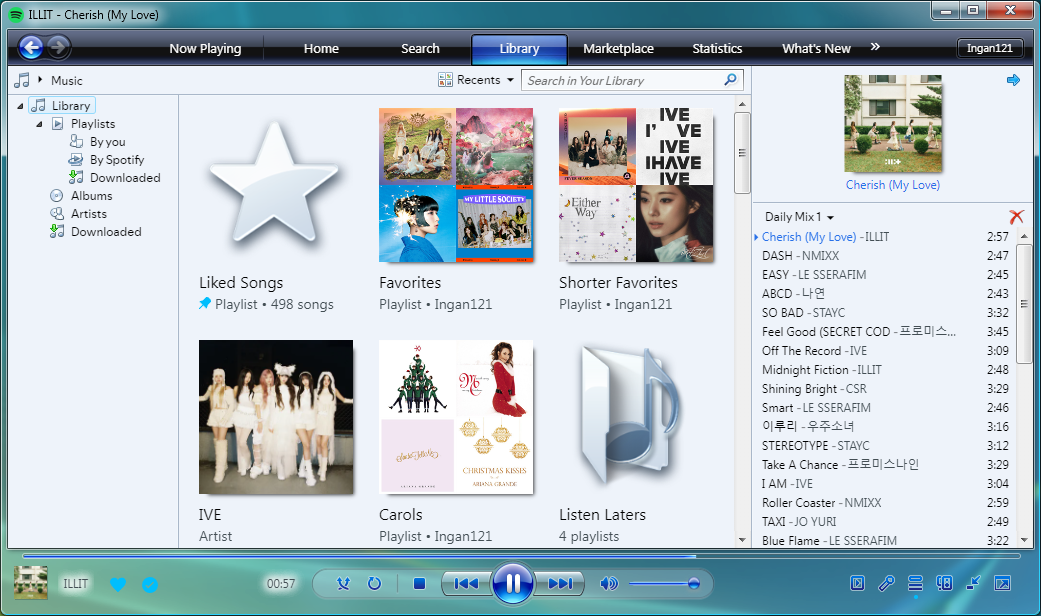Click the library grid scrollbar thumb
1041x616 pixels.
click(742, 153)
